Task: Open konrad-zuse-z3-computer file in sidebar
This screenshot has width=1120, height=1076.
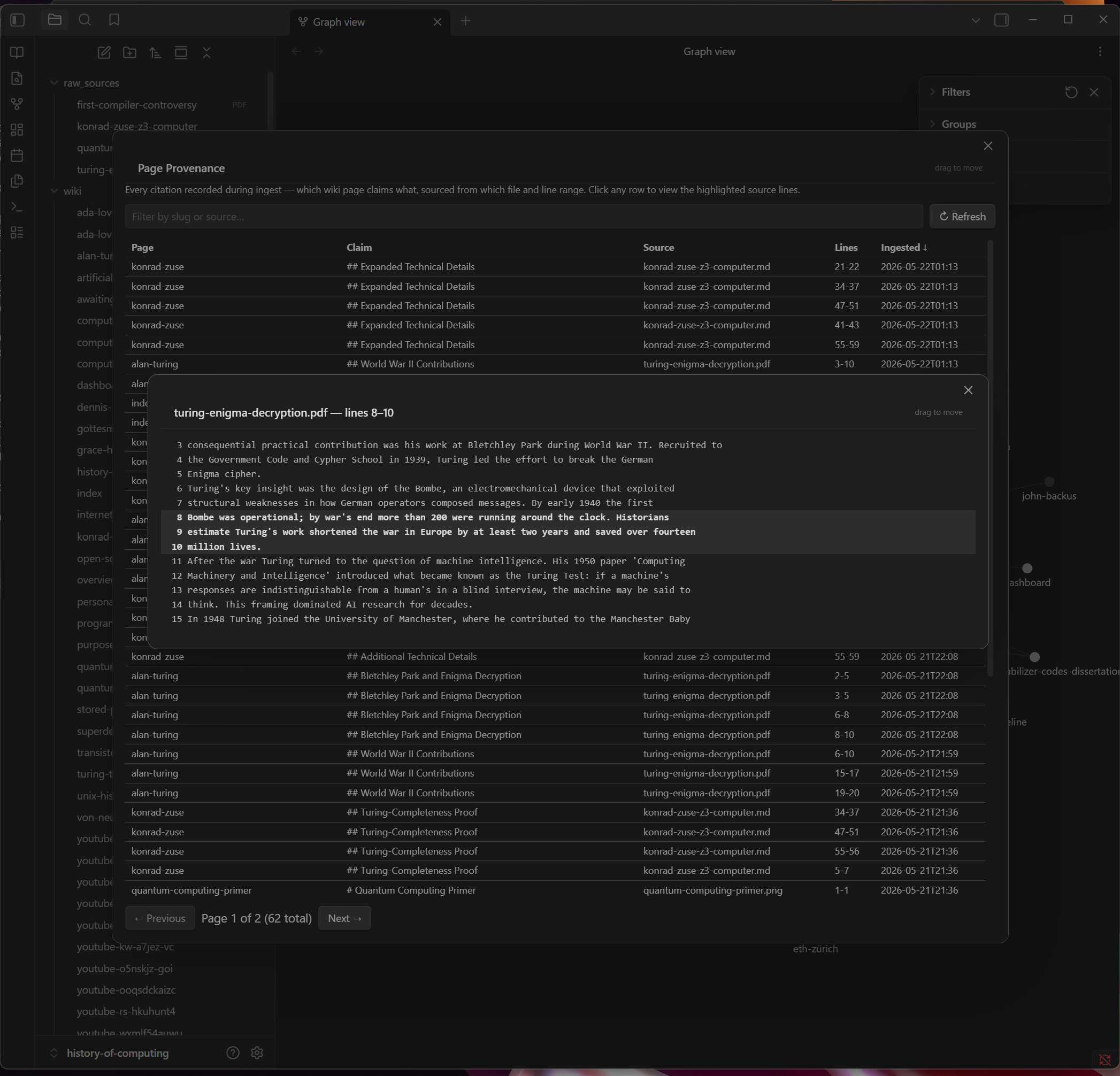Action: point(137,126)
